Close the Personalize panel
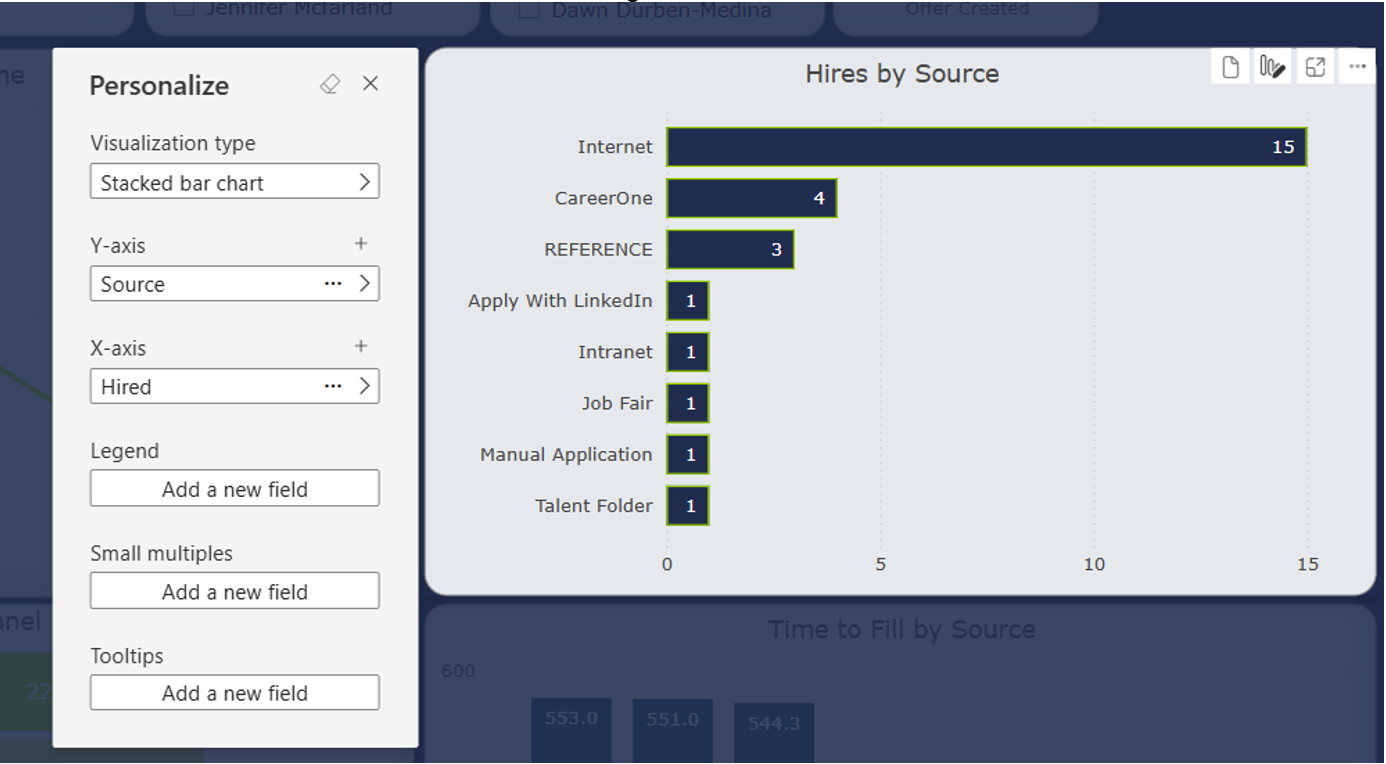Viewport: 1386px width, 764px height. click(370, 84)
